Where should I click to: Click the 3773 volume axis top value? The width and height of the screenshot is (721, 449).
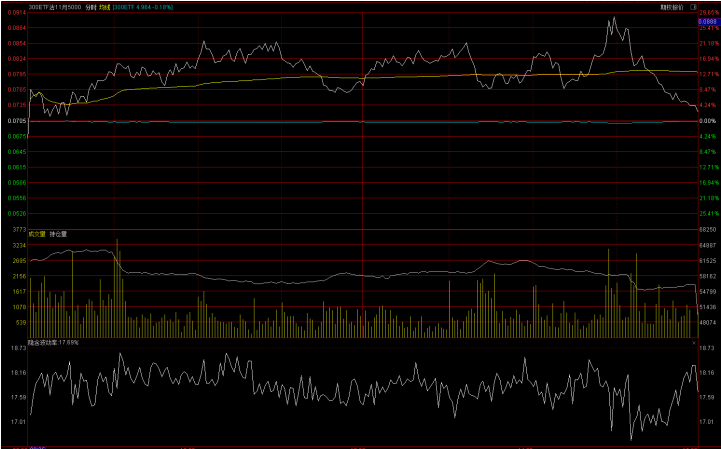point(18,229)
